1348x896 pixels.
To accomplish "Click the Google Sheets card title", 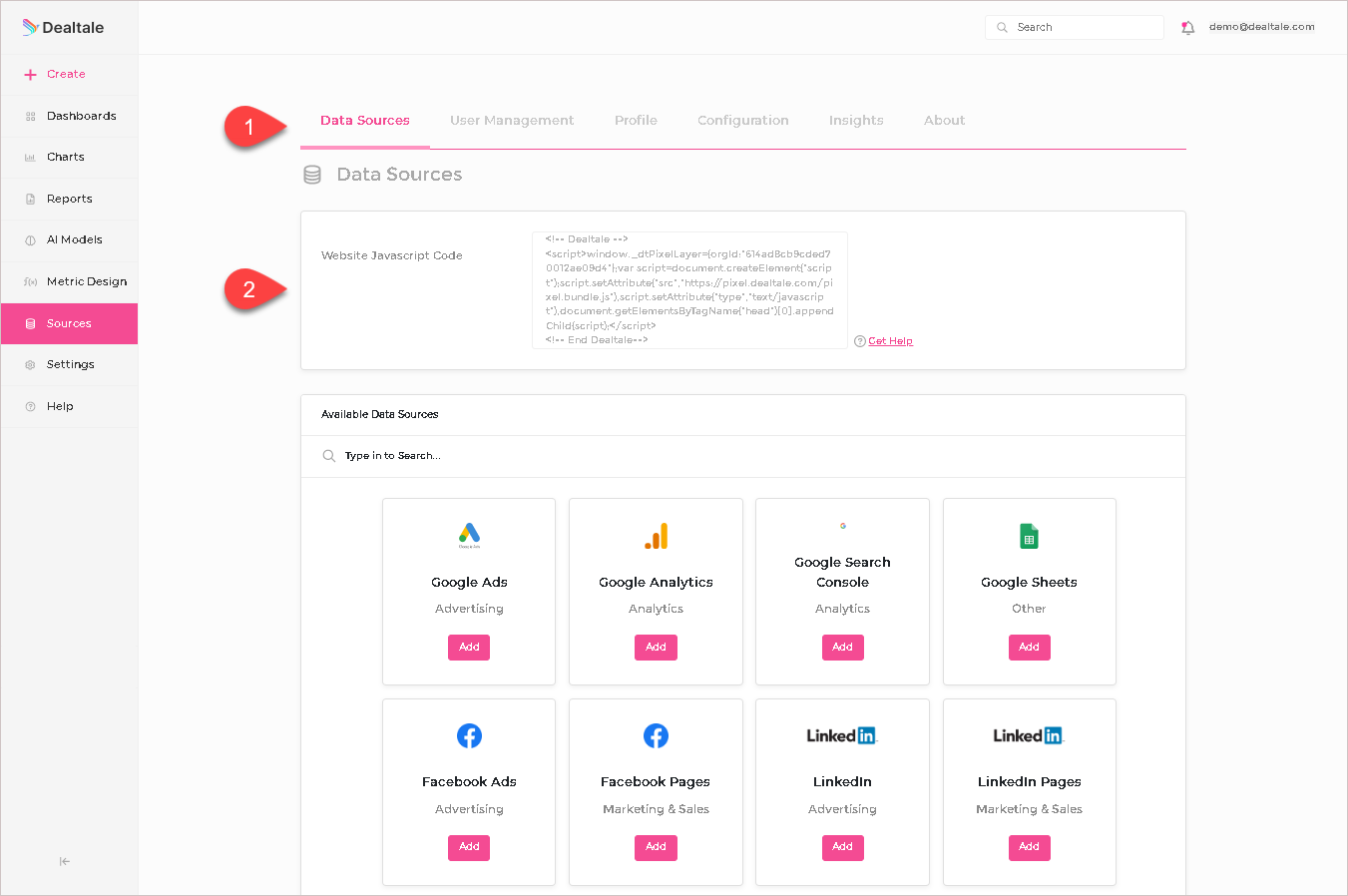I will point(1029,583).
